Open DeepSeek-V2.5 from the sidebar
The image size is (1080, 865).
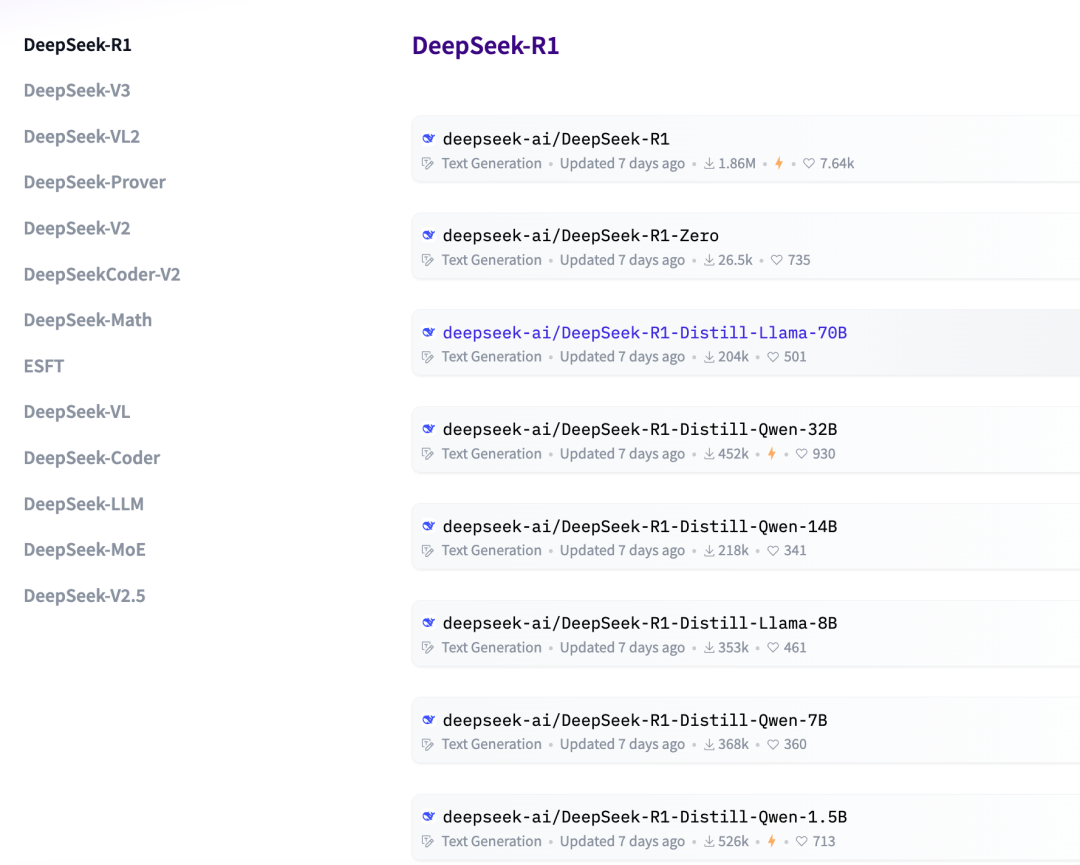click(84, 595)
